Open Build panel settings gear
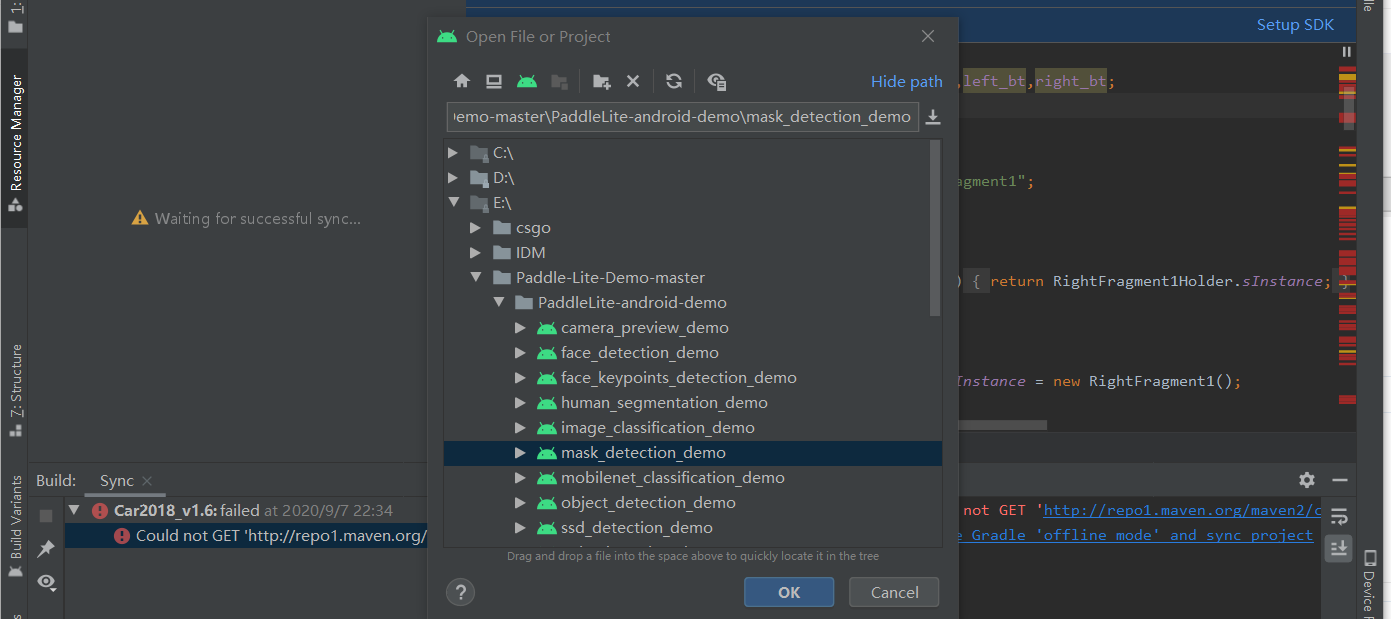The height and width of the screenshot is (619, 1391). pyautogui.click(x=1307, y=480)
